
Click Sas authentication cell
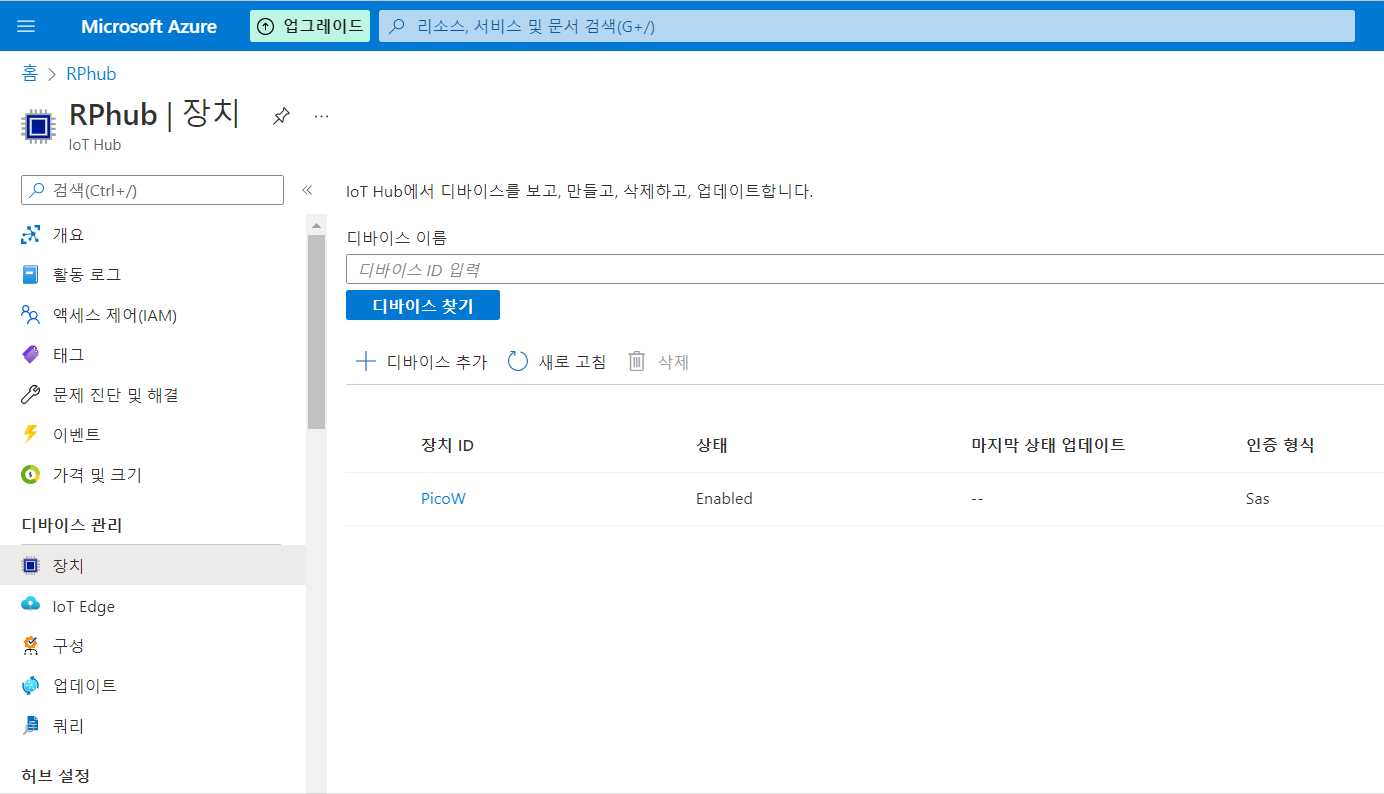pos(1258,498)
